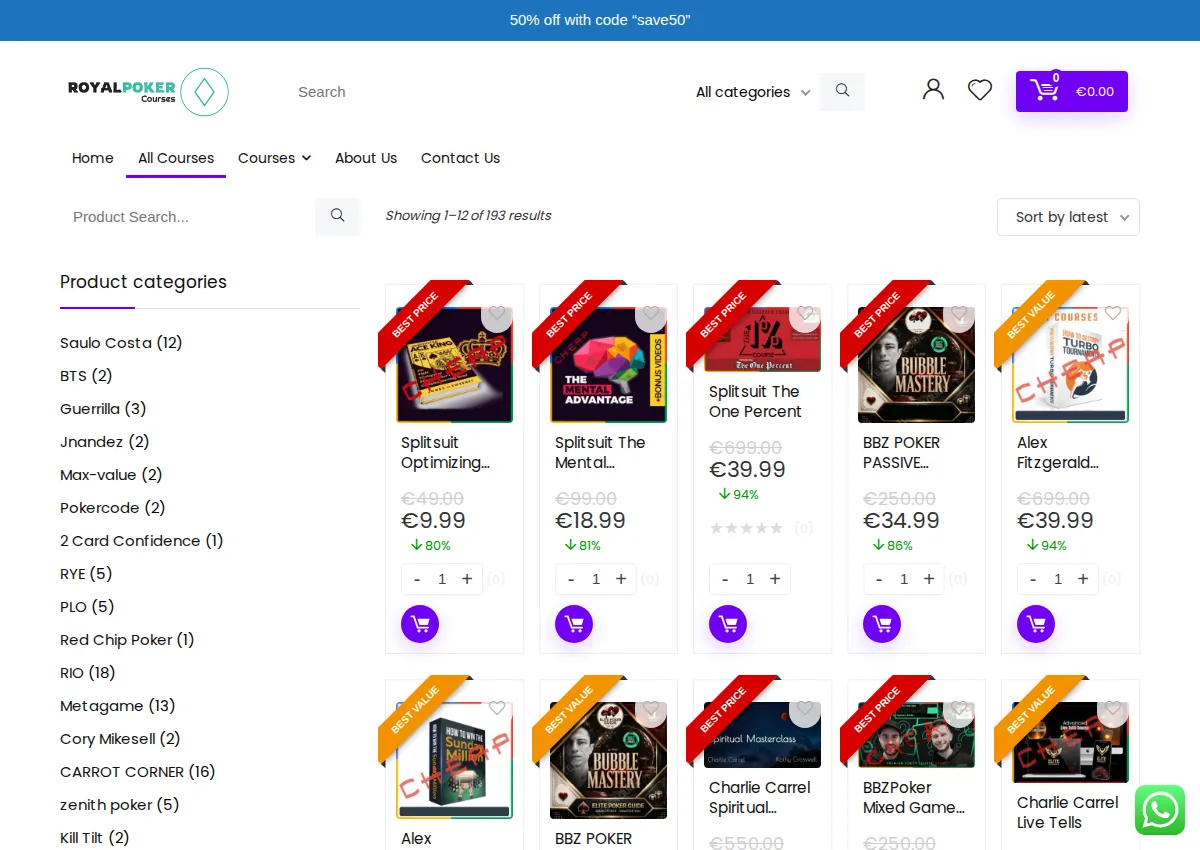Screen dimensions: 1200x850
Task: Increase quantity for Alex Fitzgerald course
Action: (x=1083, y=579)
